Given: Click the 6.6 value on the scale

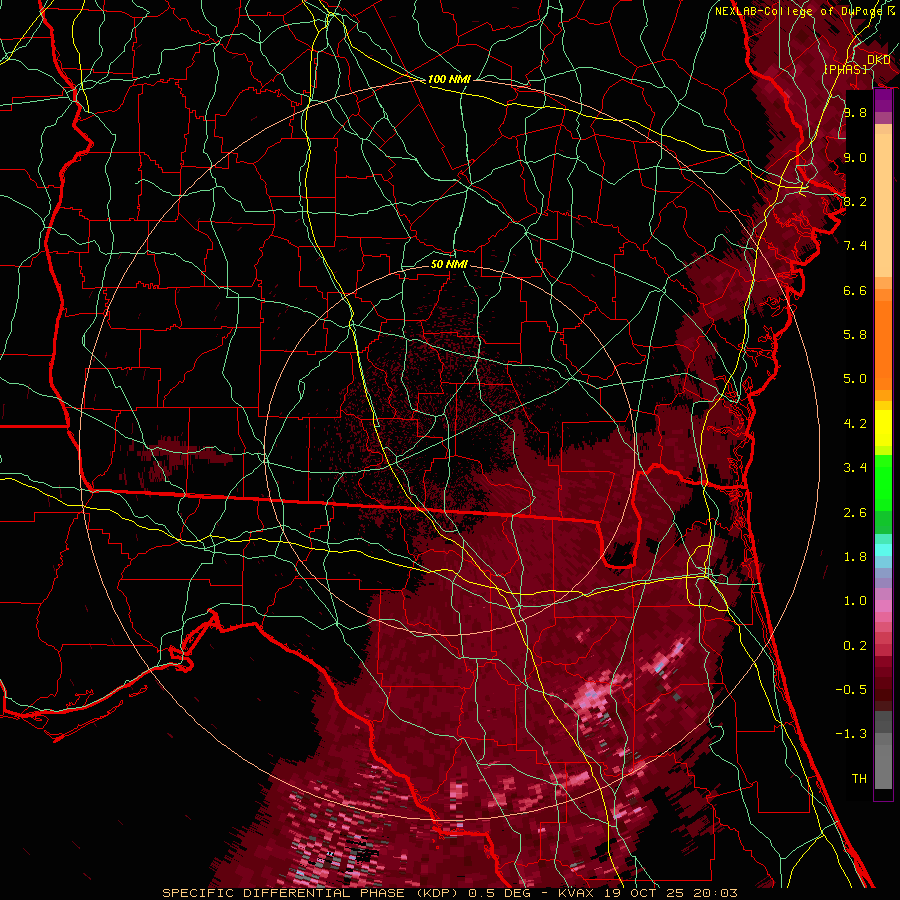Looking at the screenshot, I should [855, 290].
